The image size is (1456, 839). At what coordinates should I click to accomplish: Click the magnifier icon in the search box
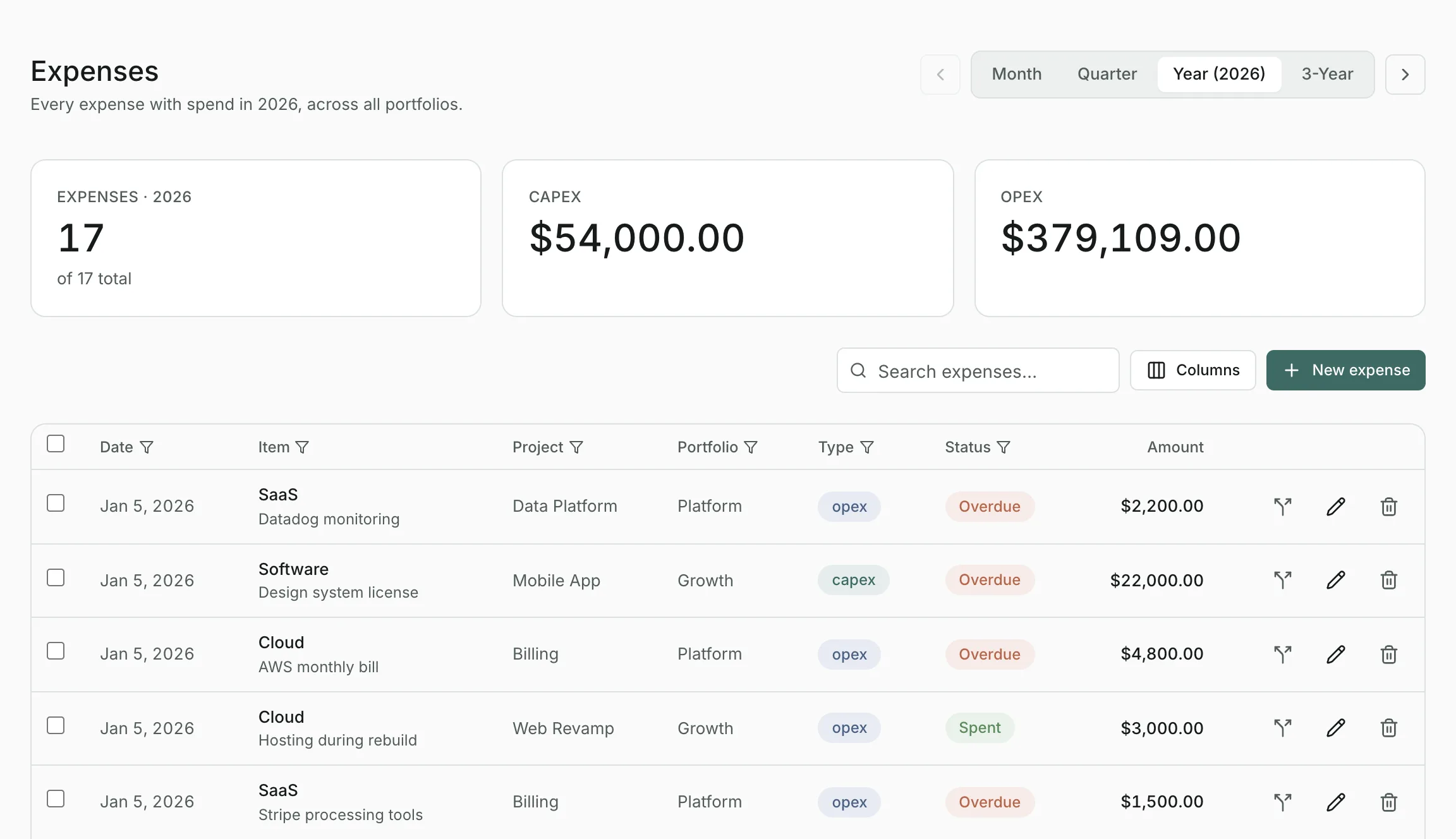tap(858, 371)
